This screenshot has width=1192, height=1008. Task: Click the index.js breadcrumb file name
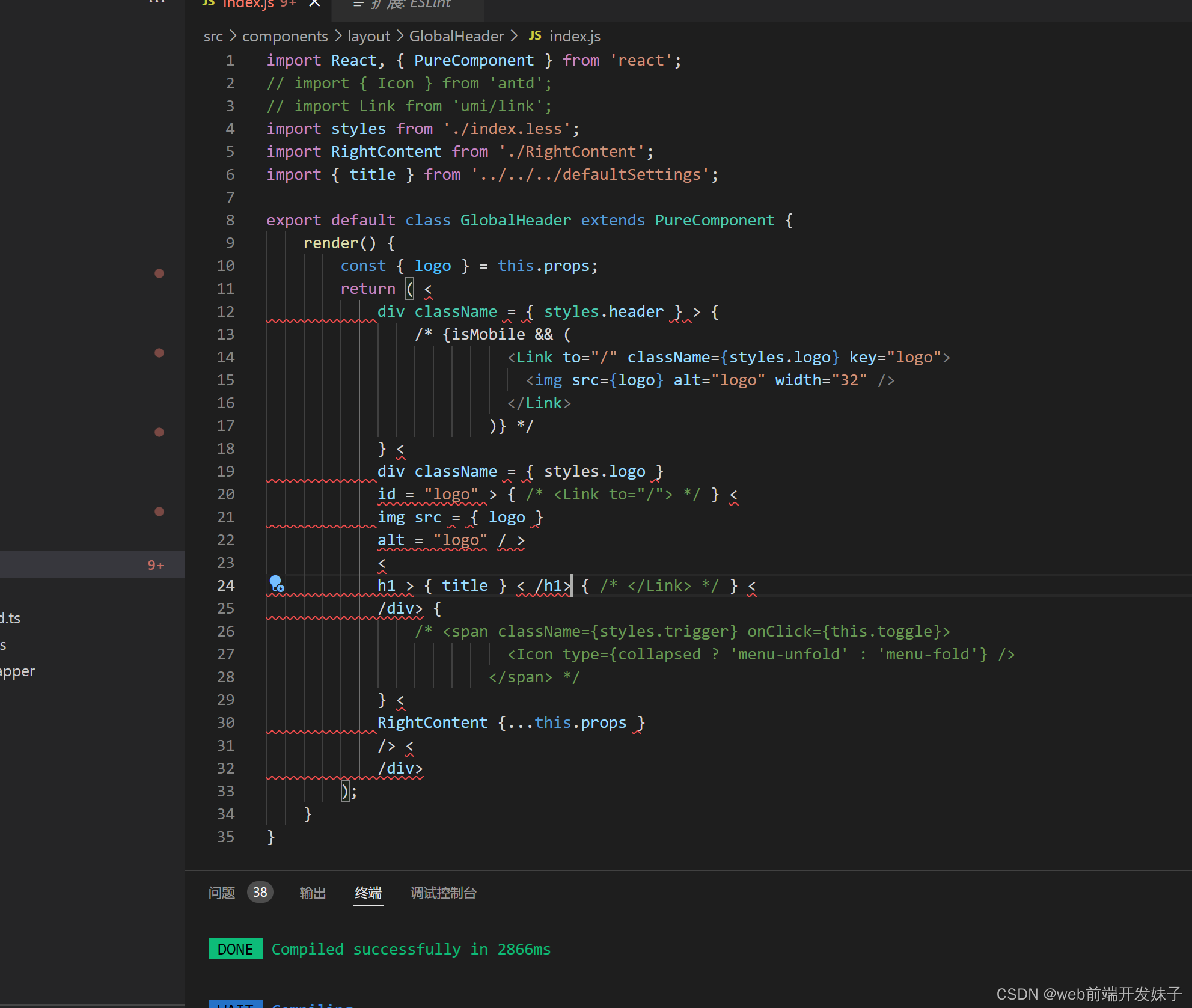point(575,37)
